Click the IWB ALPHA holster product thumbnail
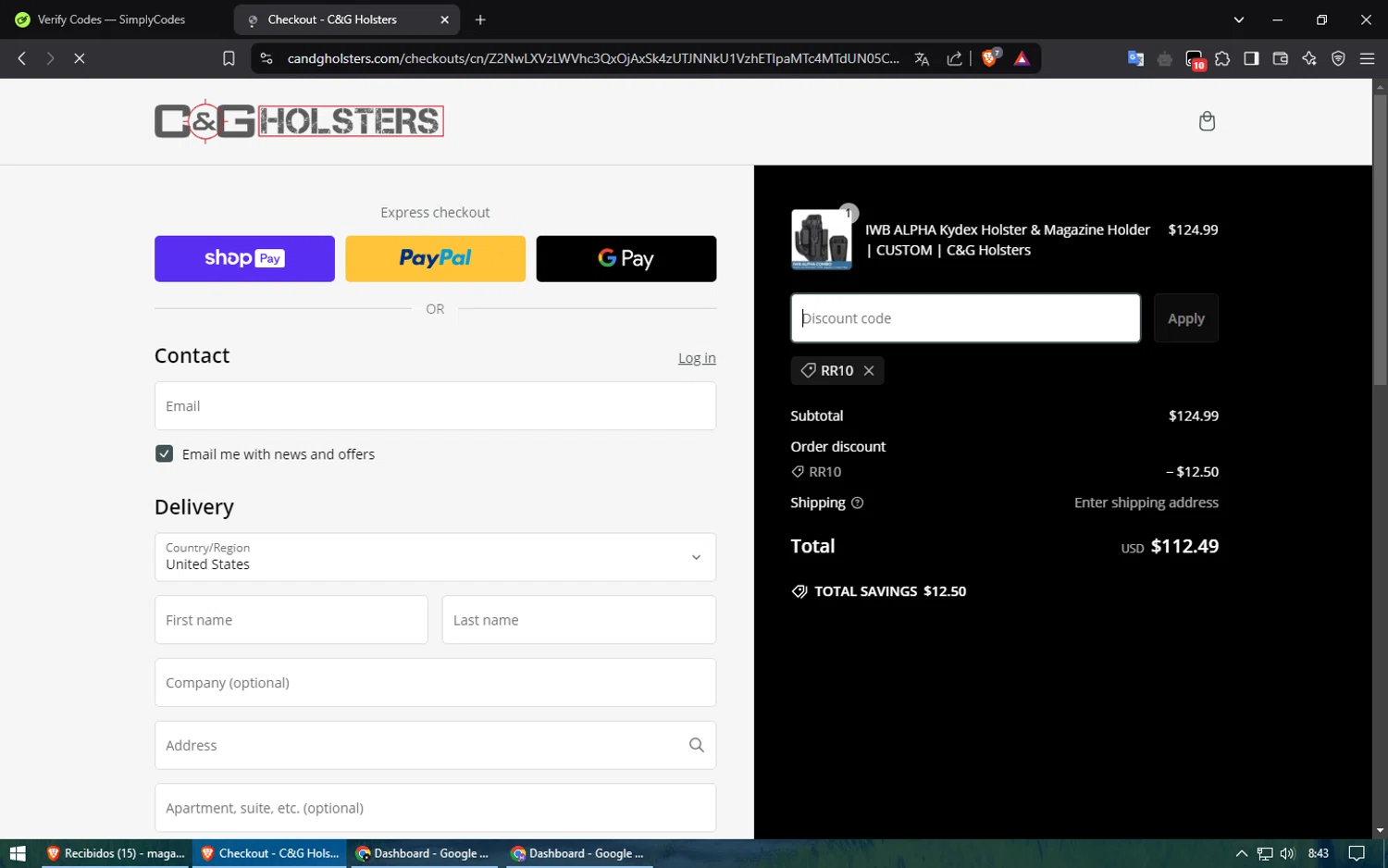Image resolution: width=1388 pixels, height=868 pixels. (822, 240)
